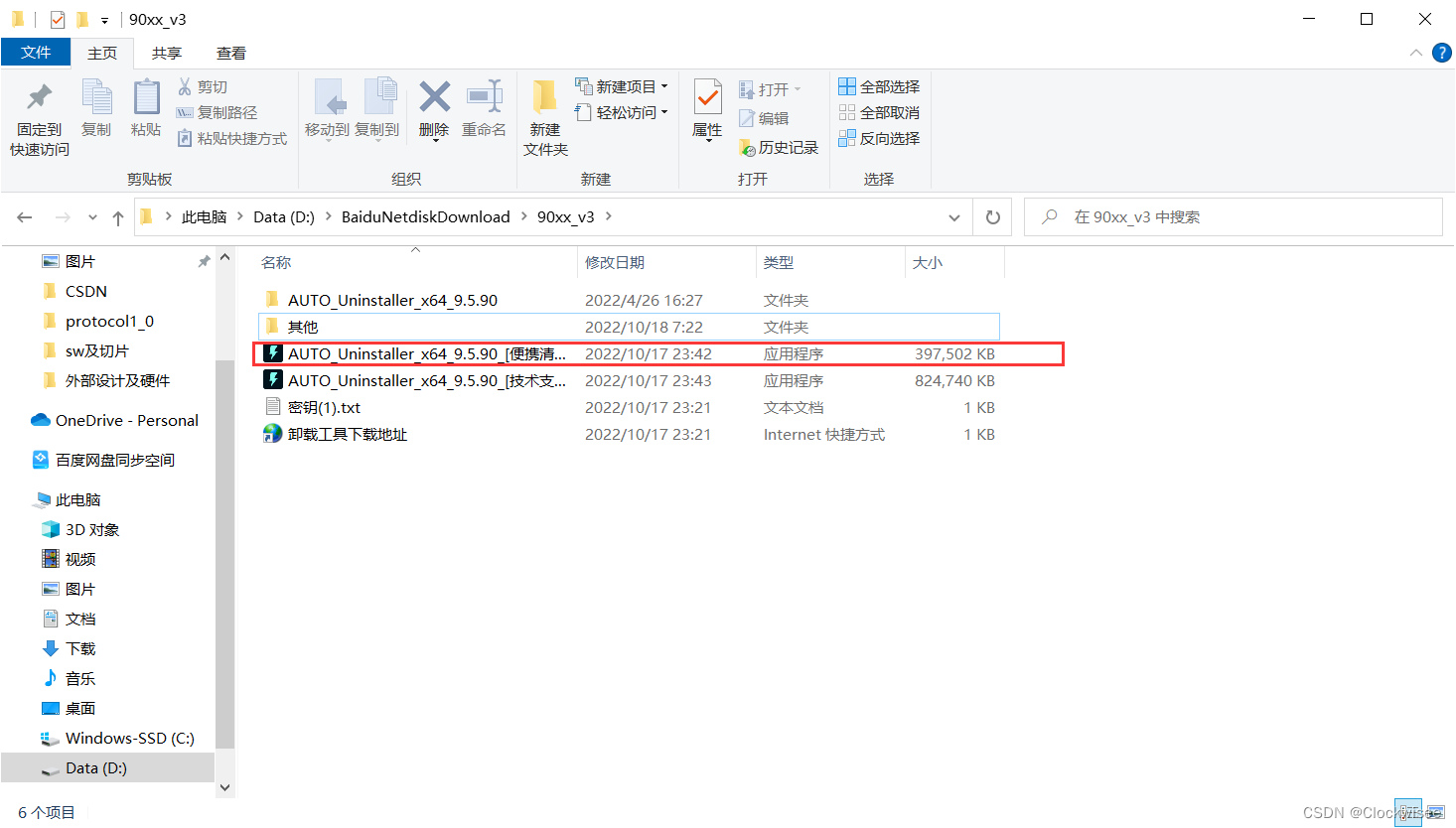Click the title bar properties checkmark icon
This screenshot has height=828, width=1456.
pyautogui.click(x=58, y=19)
